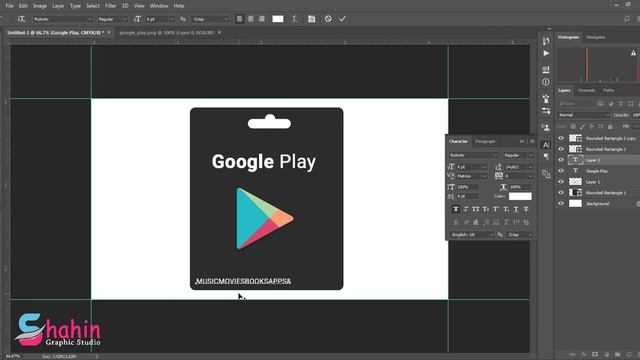Select Layer 2 thumbnail in Layers panel
The image size is (640, 360).
[575, 160]
